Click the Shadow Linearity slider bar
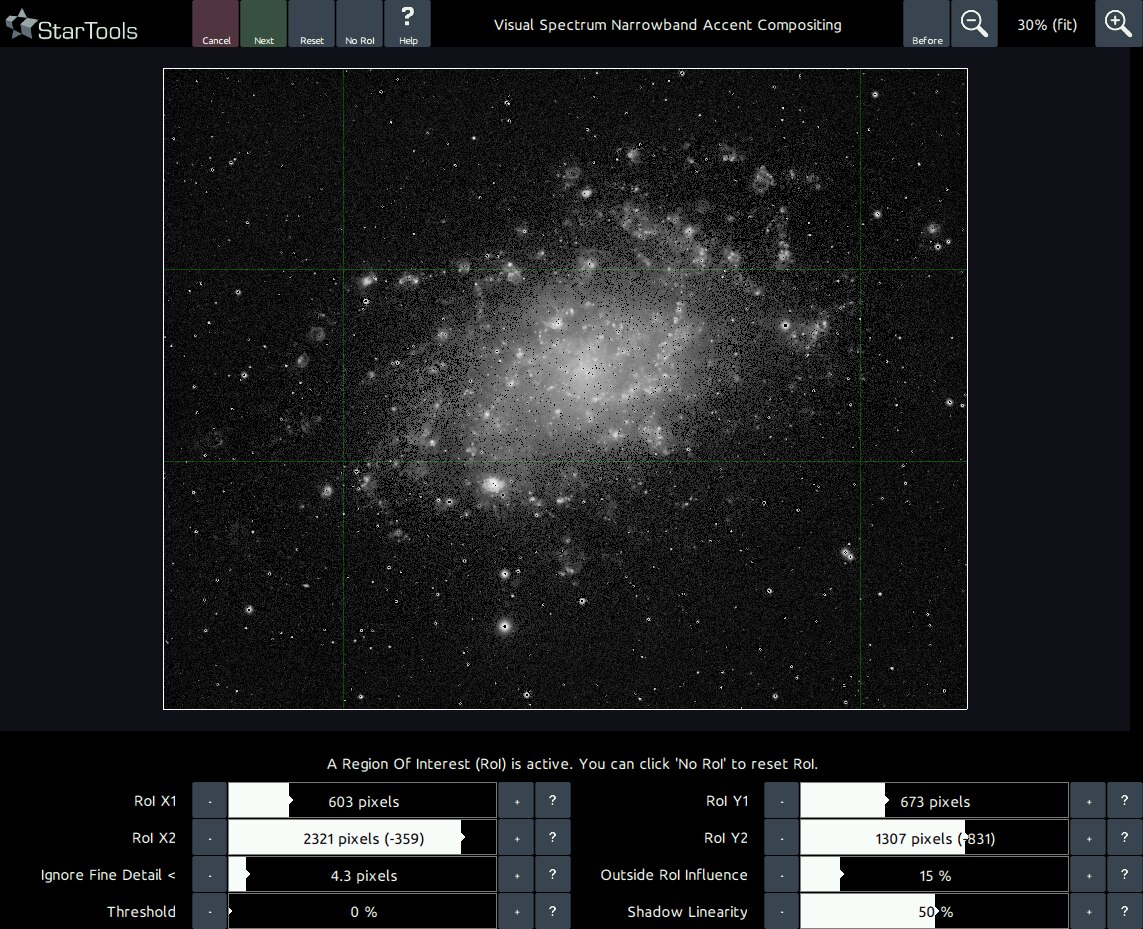This screenshot has width=1143, height=929. click(x=934, y=912)
